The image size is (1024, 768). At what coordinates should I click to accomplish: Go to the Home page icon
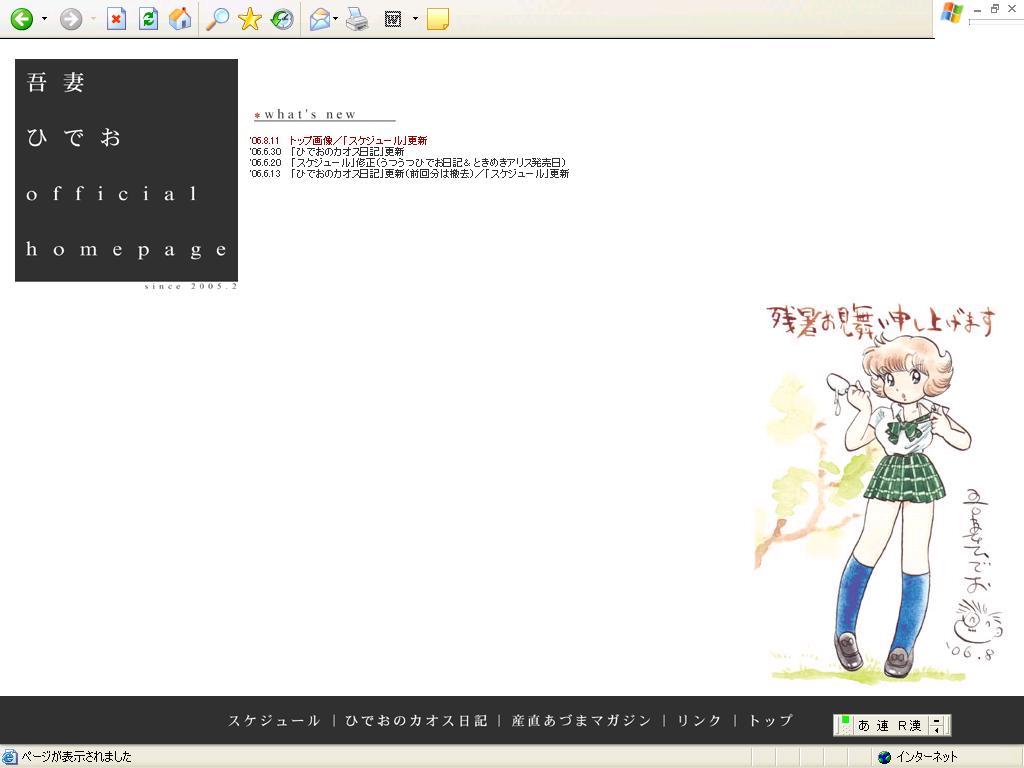pyautogui.click(x=180, y=19)
